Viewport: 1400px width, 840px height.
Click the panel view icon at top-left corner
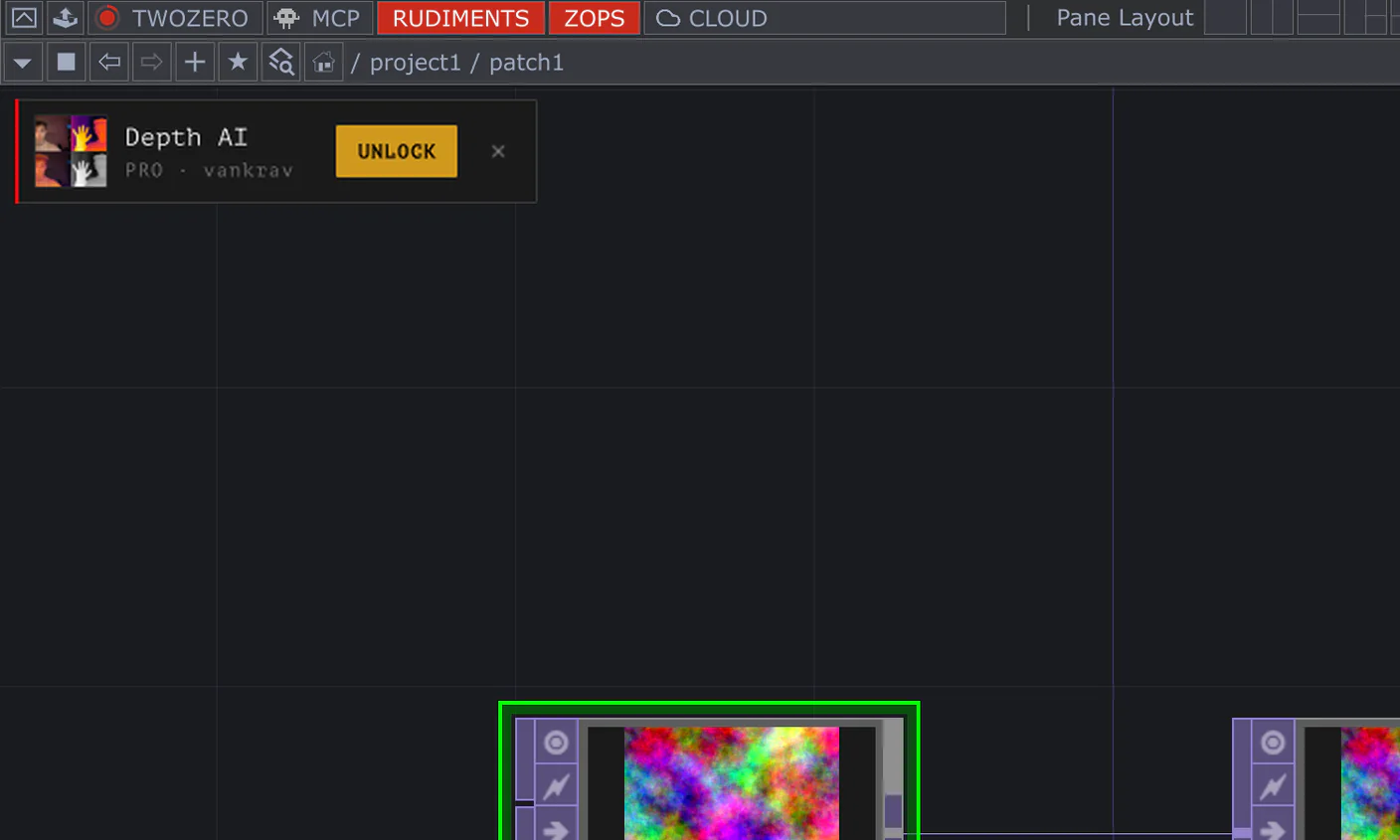(23, 18)
